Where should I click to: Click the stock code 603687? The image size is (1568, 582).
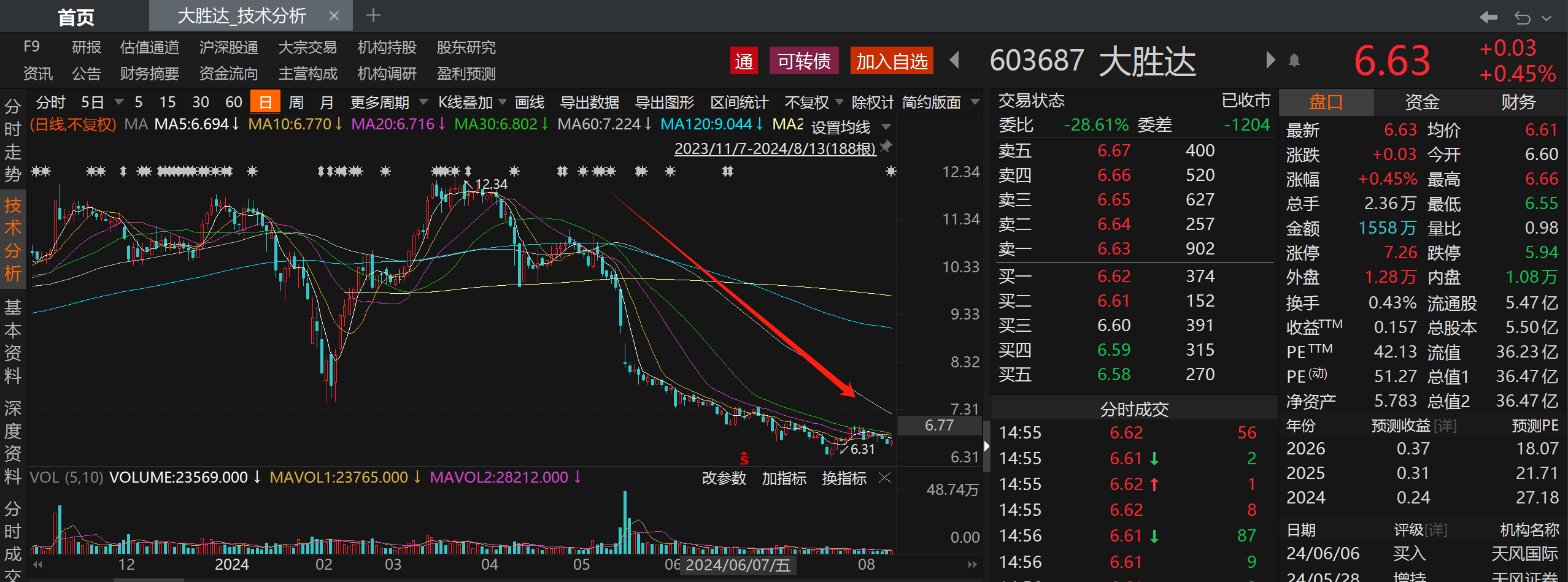pos(1037,60)
